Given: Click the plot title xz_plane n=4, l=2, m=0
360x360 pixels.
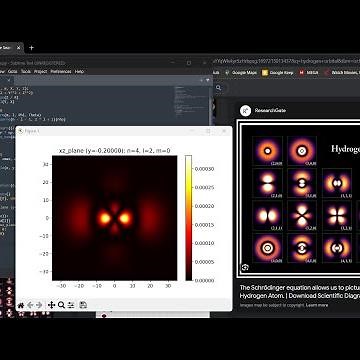Looking at the screenshot, I should 115,151.
